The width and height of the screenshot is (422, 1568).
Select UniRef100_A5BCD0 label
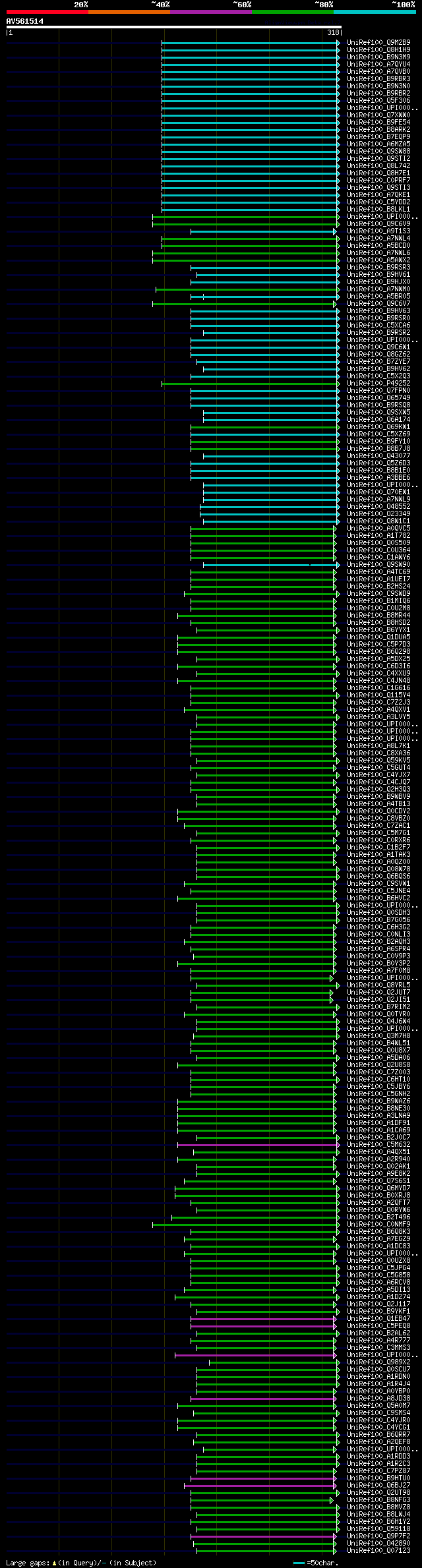click(378, 246)
